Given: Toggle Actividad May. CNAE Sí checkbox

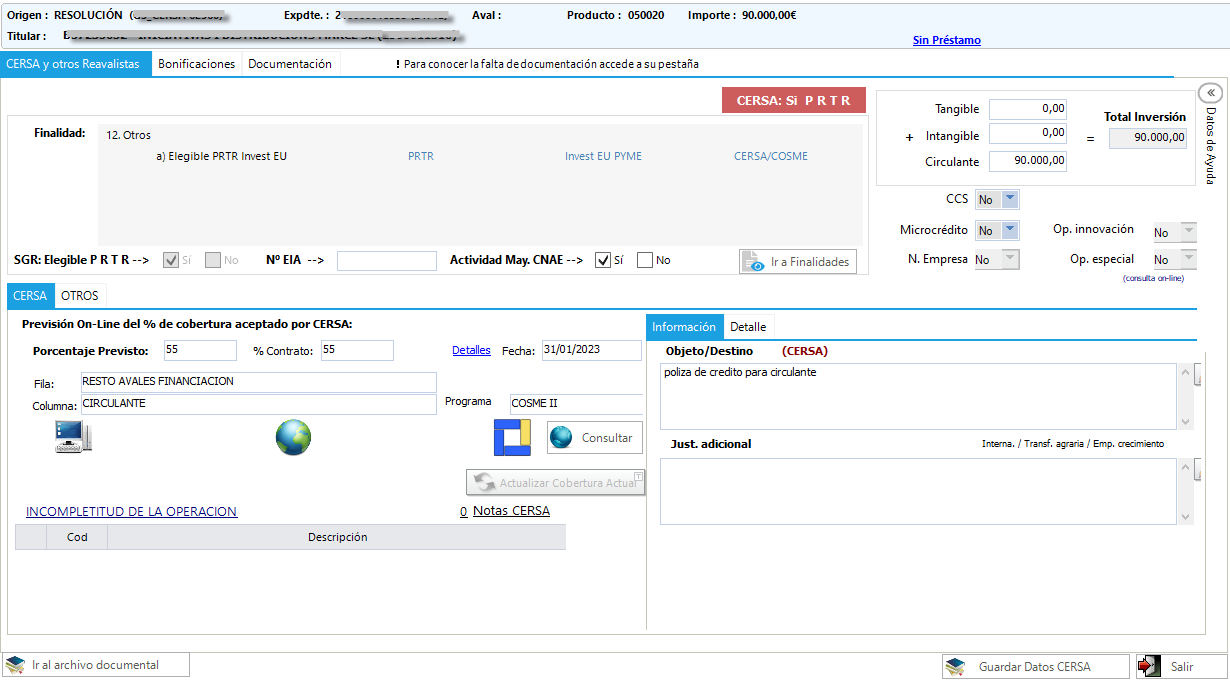Looking at the screenshot, I should (x=603, y=260).
